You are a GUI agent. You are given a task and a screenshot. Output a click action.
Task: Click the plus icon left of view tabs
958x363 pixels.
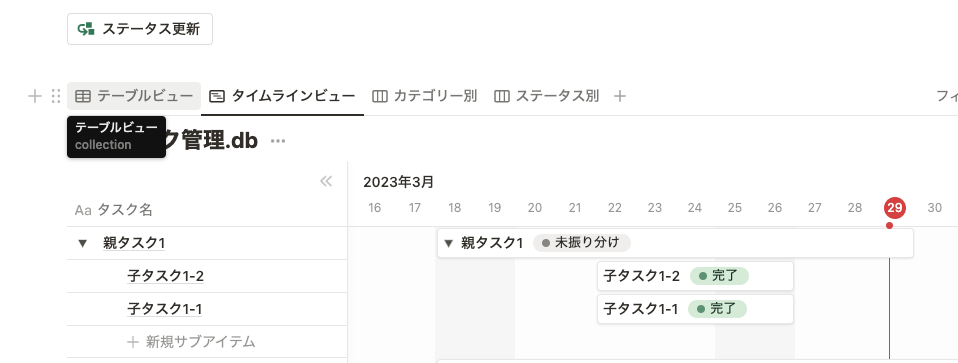pos(35,96)
